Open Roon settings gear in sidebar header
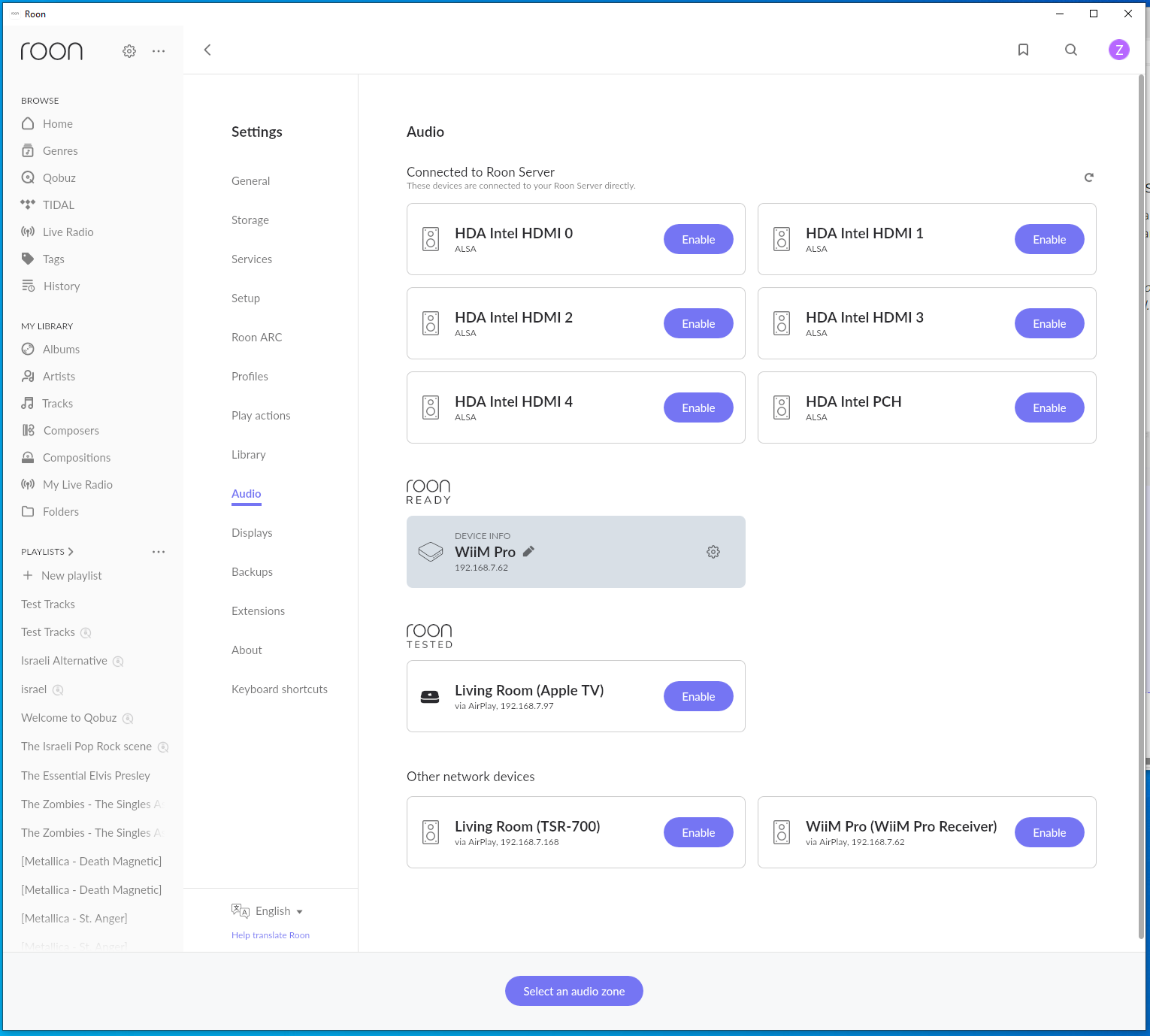The height and width of the screenshot is (1036, 1150). [x=129, y=51]
